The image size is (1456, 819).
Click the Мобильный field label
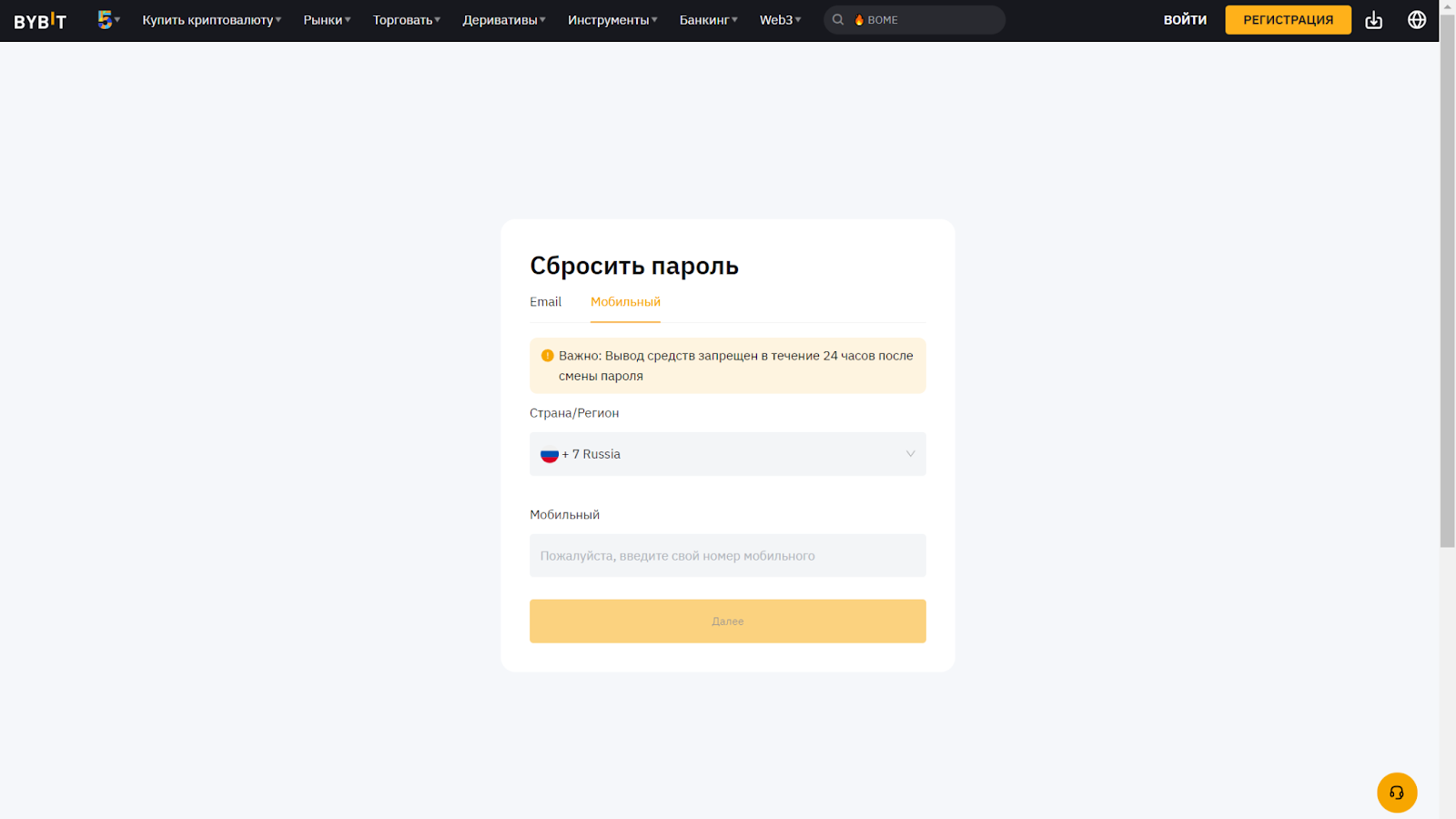[x=564, y=515]
